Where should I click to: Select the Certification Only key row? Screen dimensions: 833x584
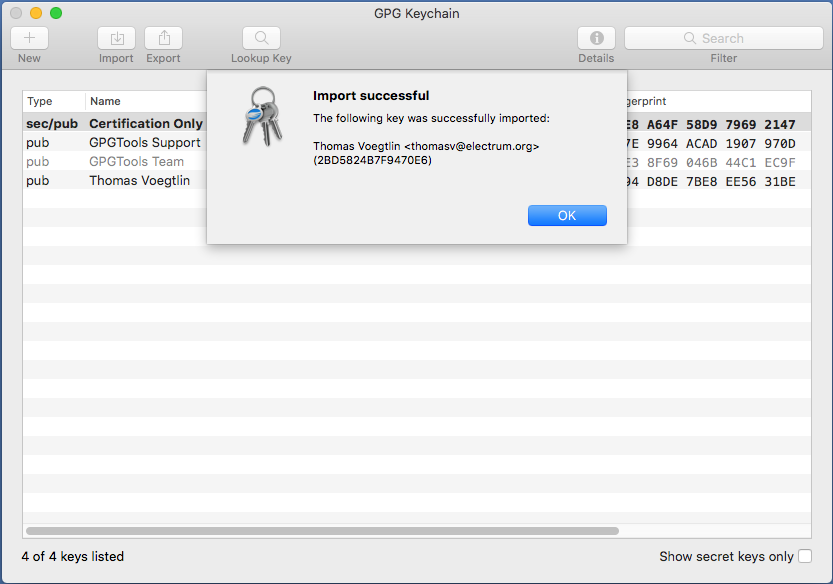point(416,124)
